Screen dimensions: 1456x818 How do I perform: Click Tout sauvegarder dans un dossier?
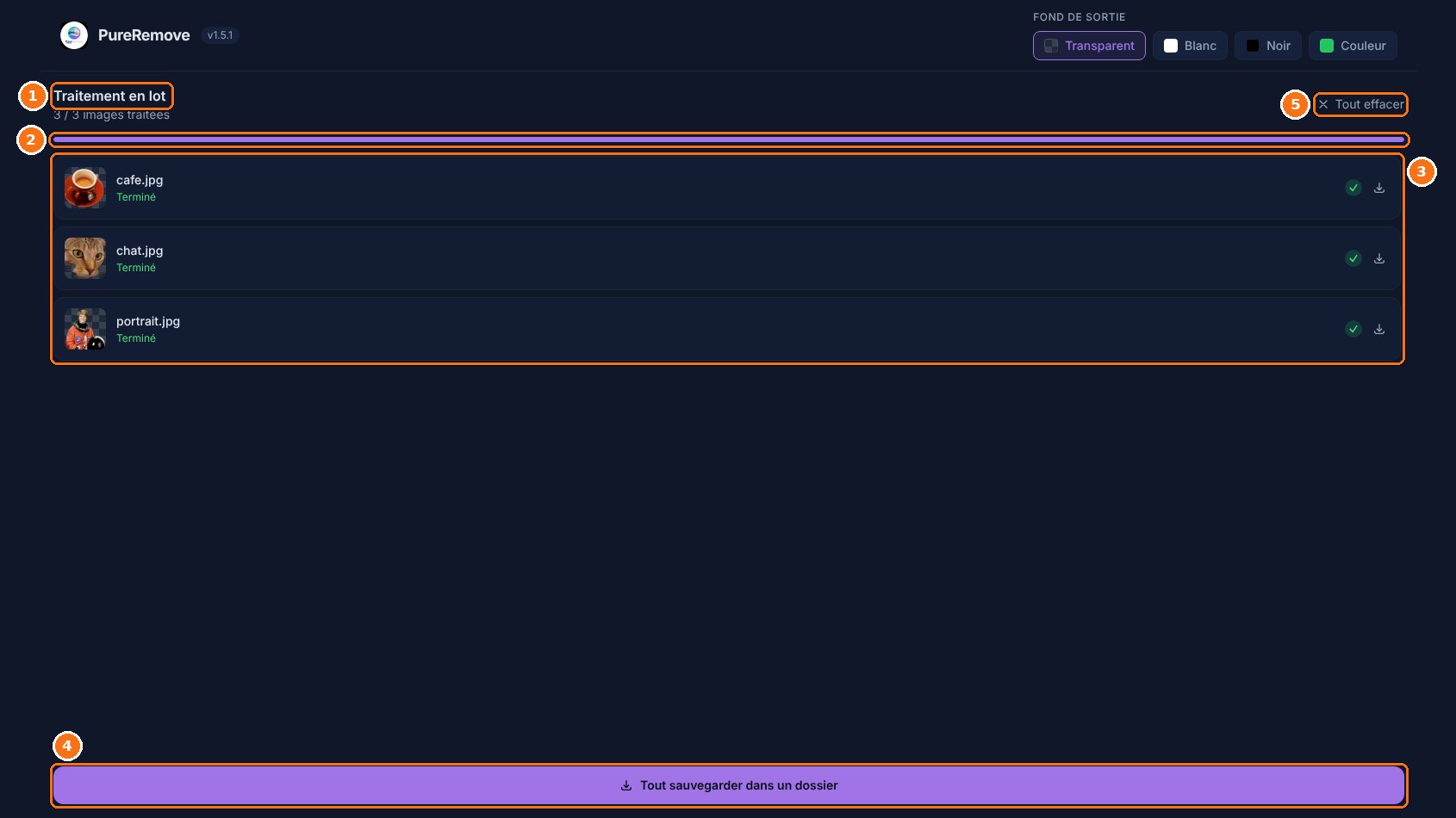tap(729, 785)
